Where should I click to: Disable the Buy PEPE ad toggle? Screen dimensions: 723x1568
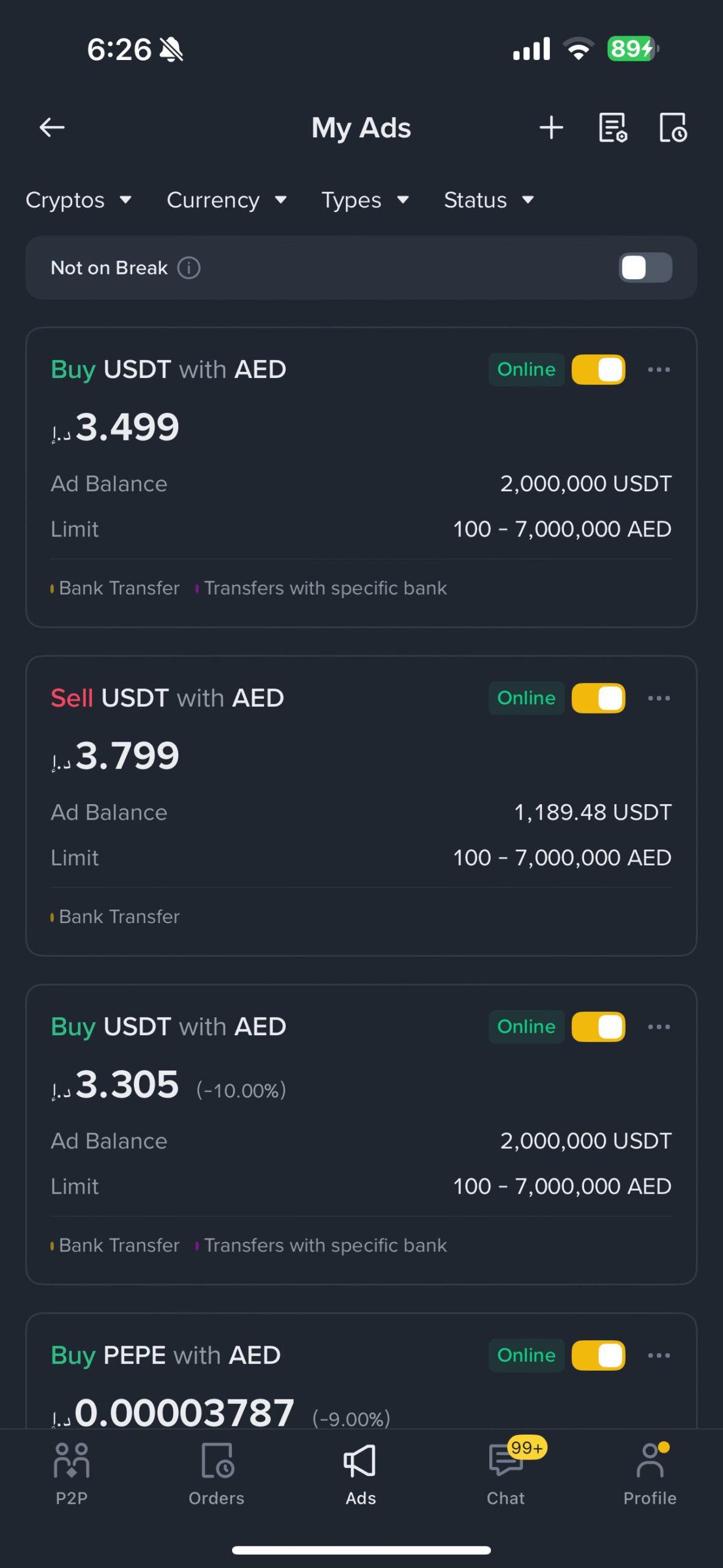click(598, 1355)
